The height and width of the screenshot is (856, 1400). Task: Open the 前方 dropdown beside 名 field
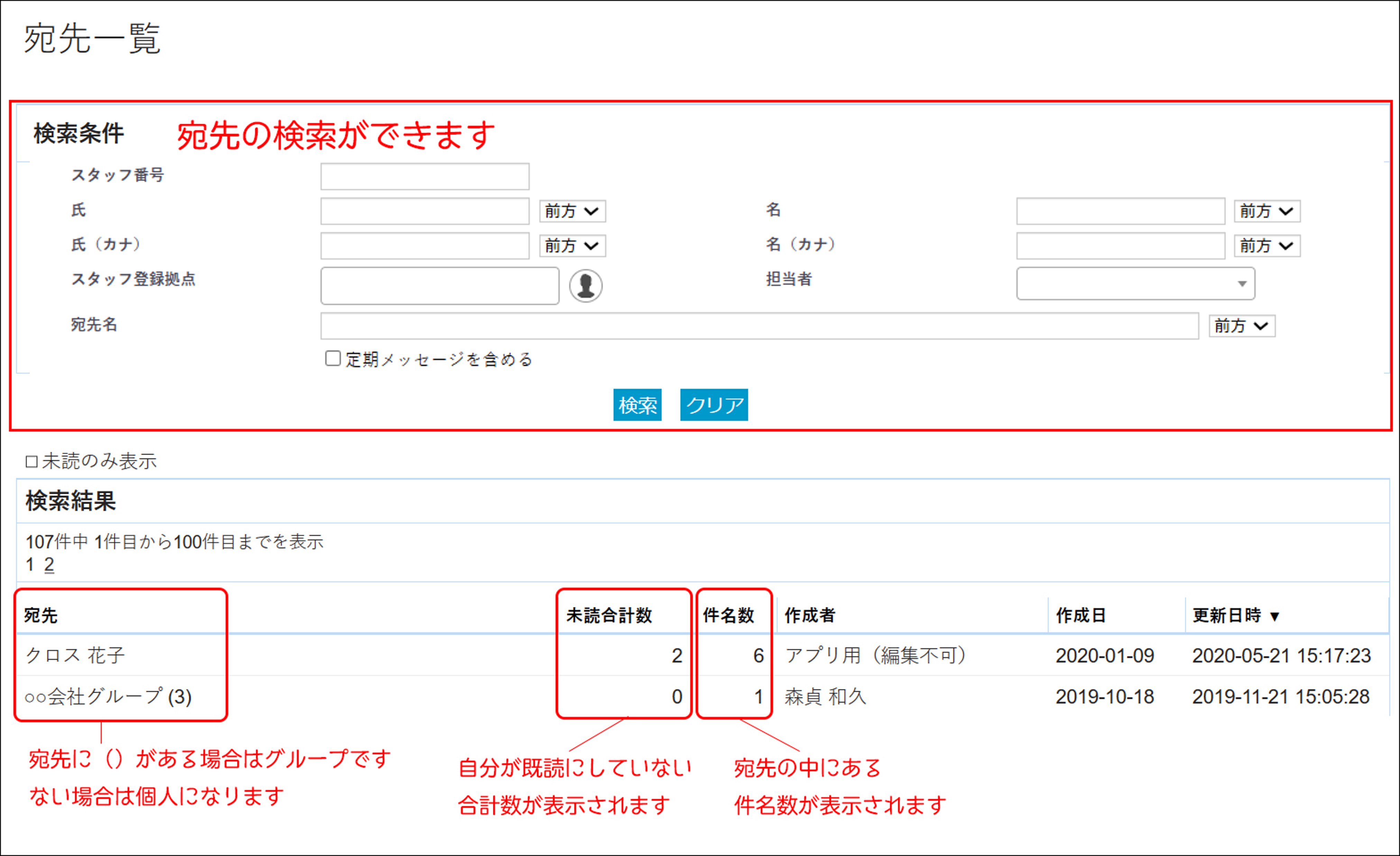[1267, 211]
